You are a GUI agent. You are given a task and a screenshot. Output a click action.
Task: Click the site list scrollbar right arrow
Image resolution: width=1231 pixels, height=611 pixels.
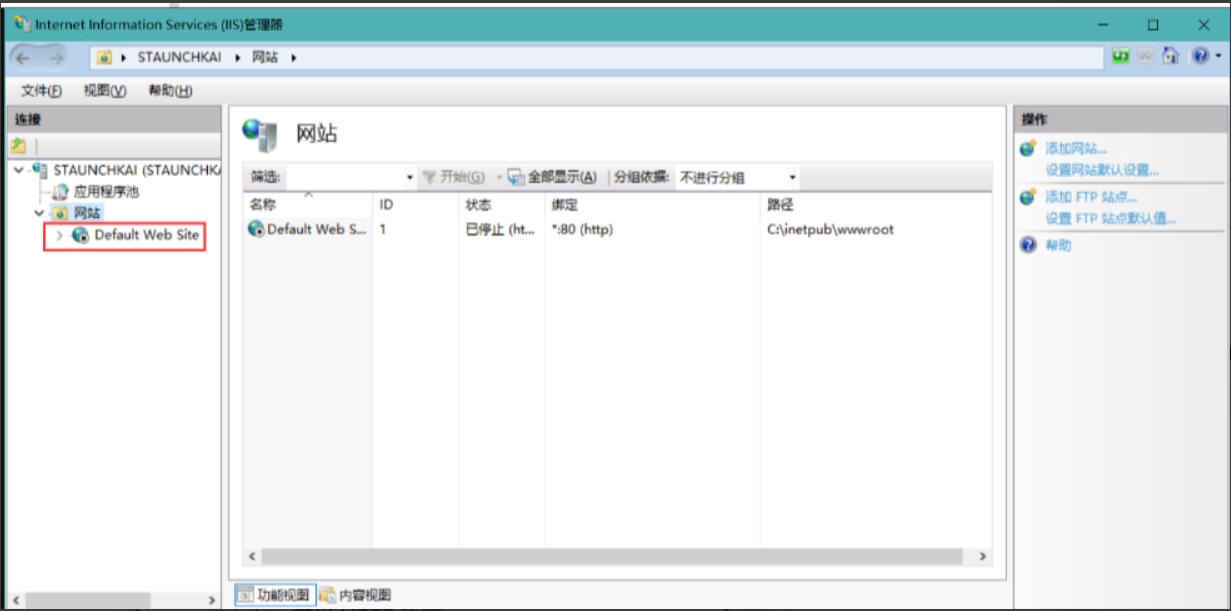click(x=983, y=556)
